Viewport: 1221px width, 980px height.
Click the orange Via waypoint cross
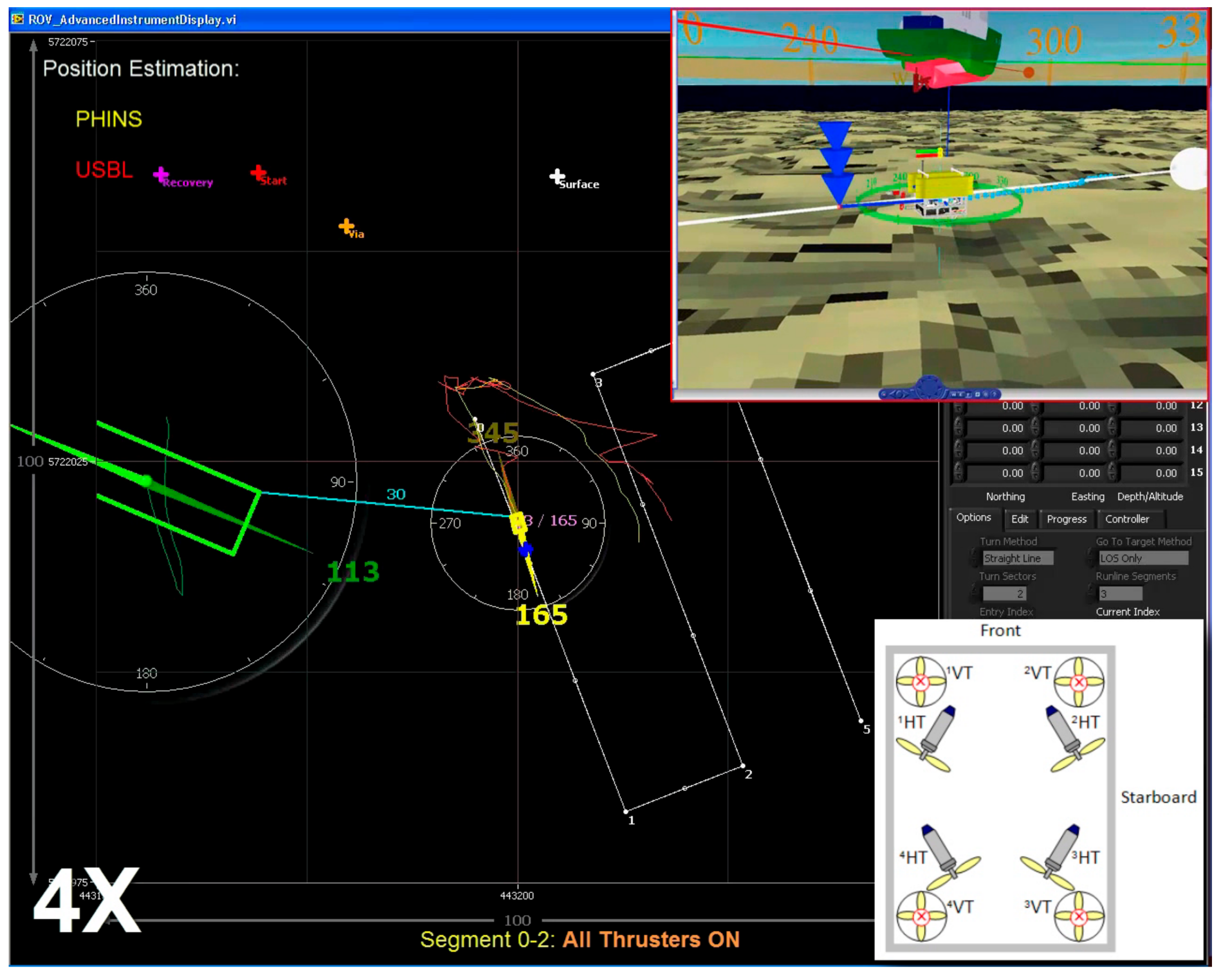[x=346, y=226]
